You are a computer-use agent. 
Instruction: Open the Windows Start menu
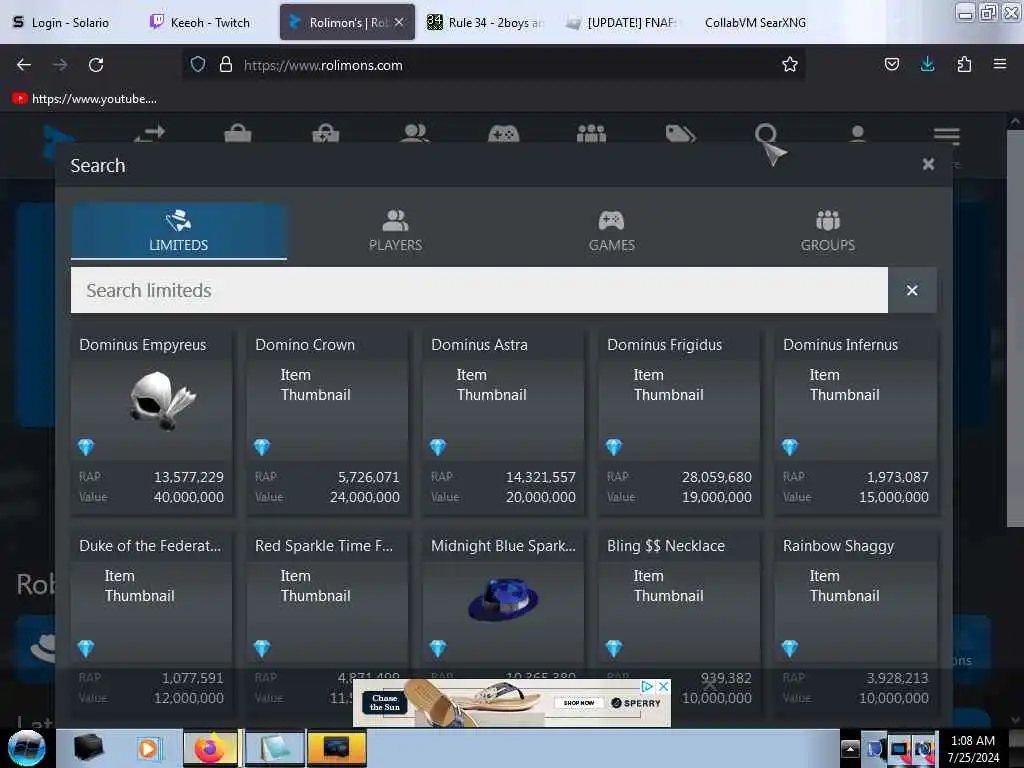[27, 748]
